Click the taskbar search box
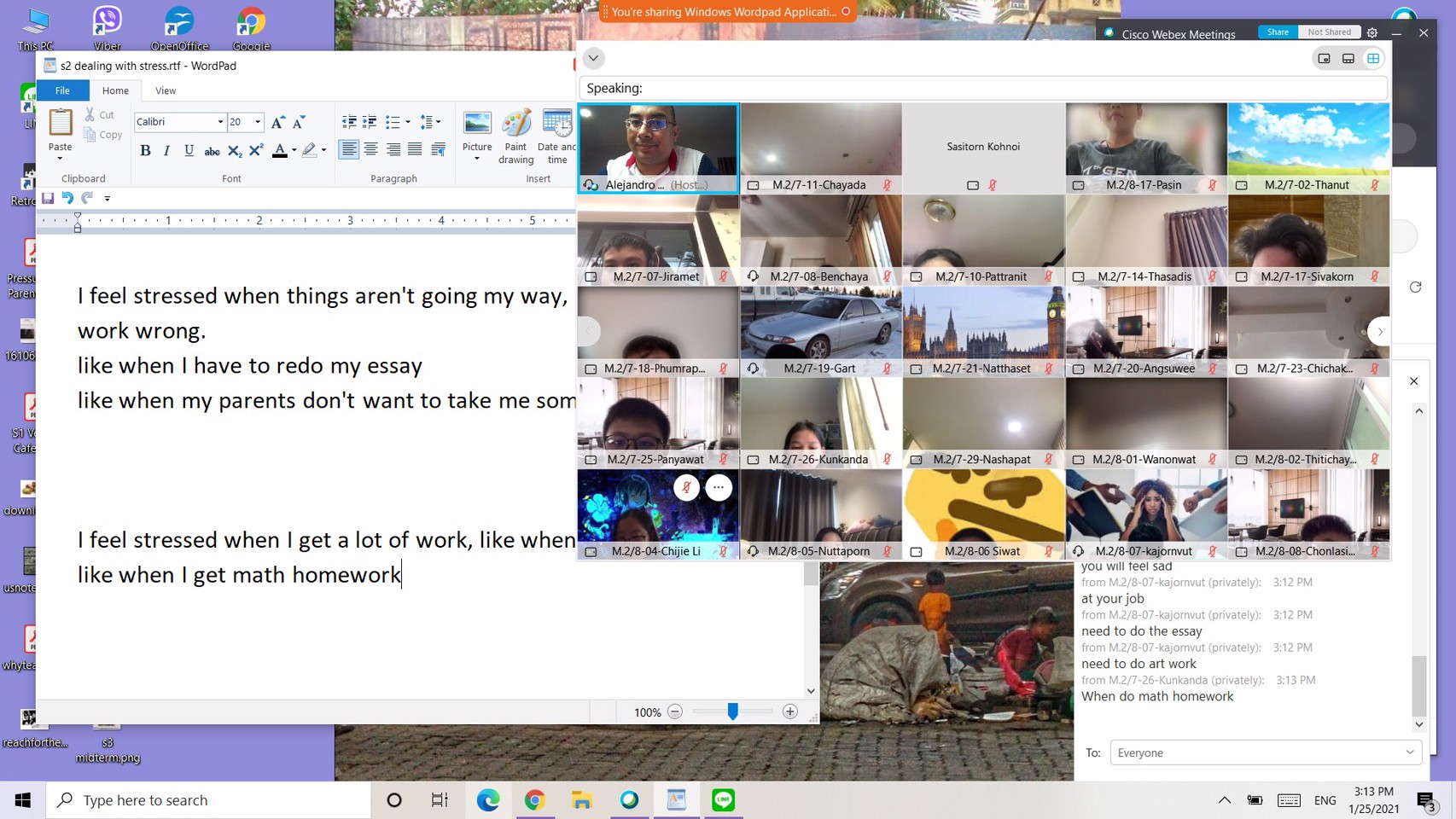The height and width of the screenshot is (819, 1456). pyautogui.click(x=209, y=800)
